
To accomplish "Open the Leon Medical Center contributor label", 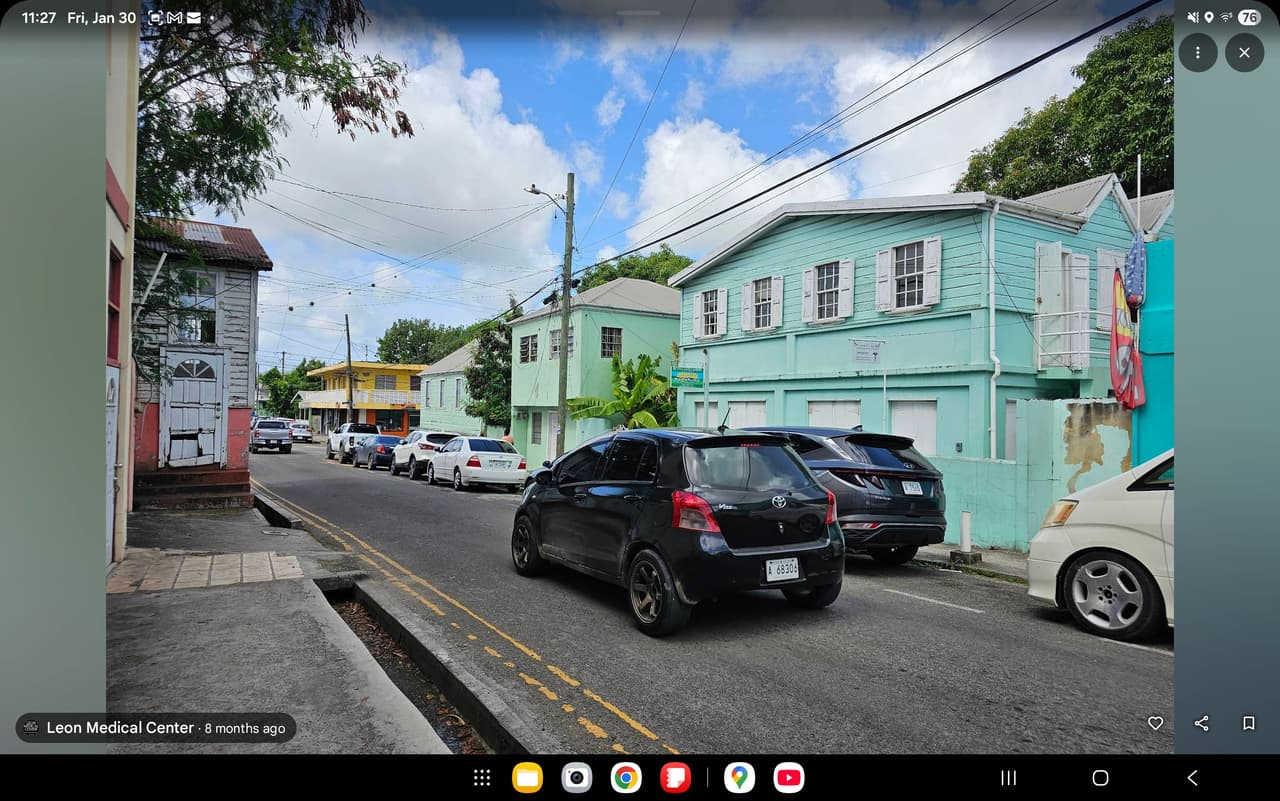I will pos(155,727).
